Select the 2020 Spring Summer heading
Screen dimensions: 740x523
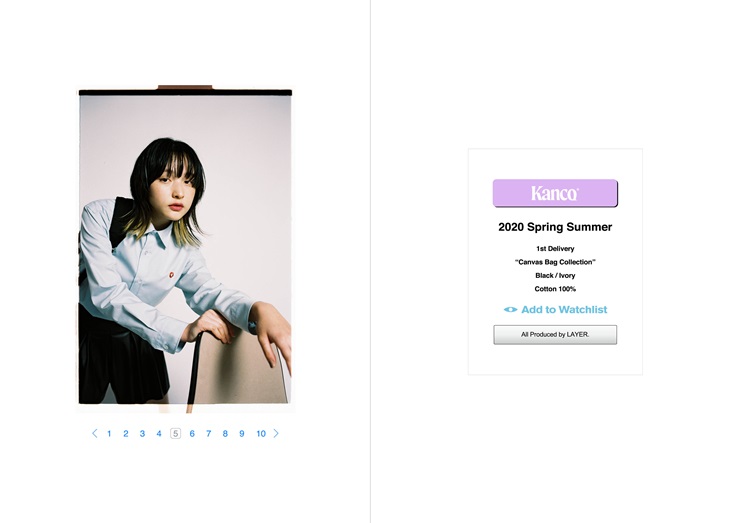click(555, 227)
